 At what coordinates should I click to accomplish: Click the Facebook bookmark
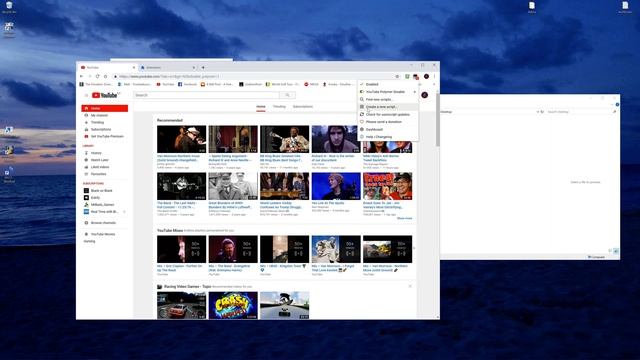(x=188, y=84)
